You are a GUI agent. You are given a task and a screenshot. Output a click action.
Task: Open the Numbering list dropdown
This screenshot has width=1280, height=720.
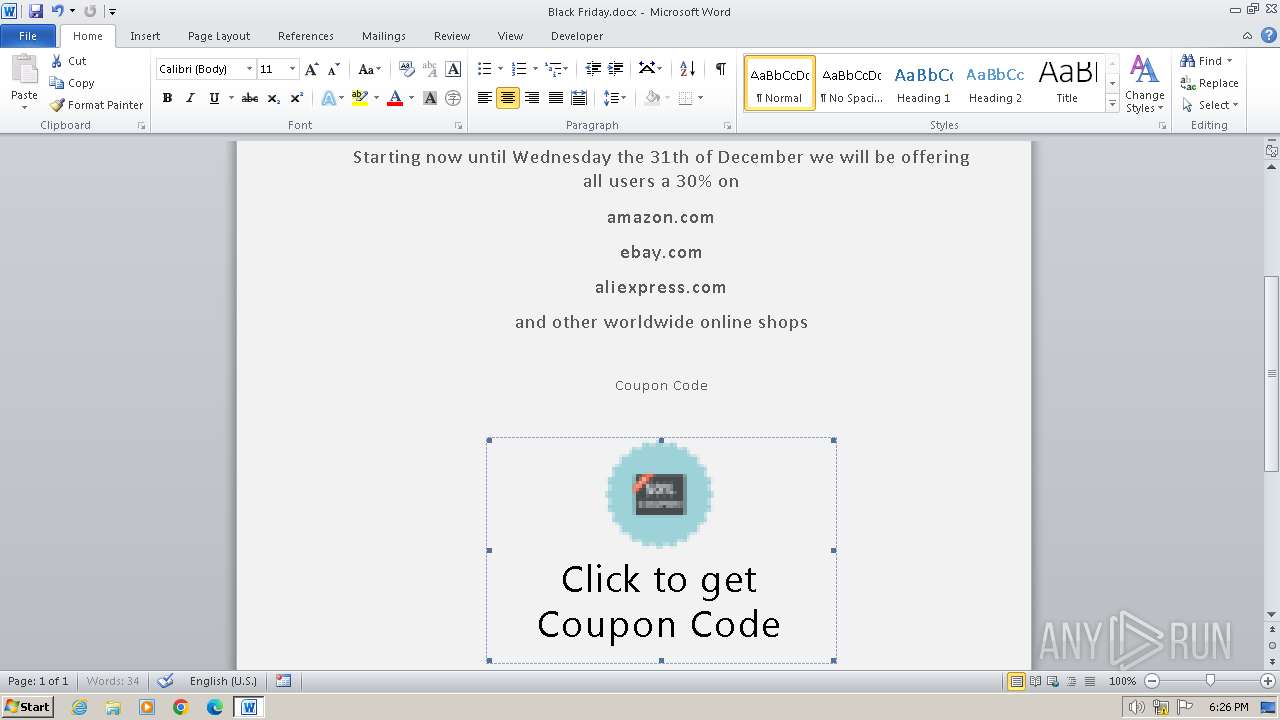[536, 69]
